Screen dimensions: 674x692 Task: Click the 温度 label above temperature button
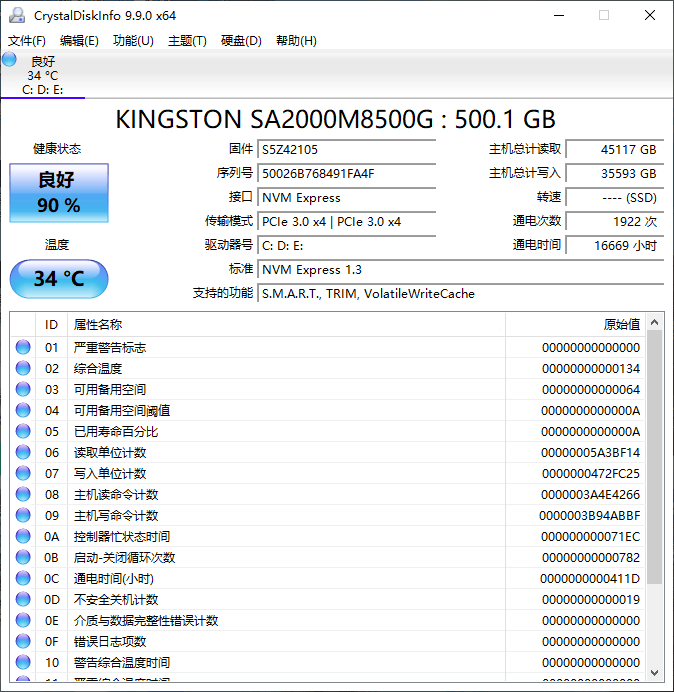[x=57, y=244]
